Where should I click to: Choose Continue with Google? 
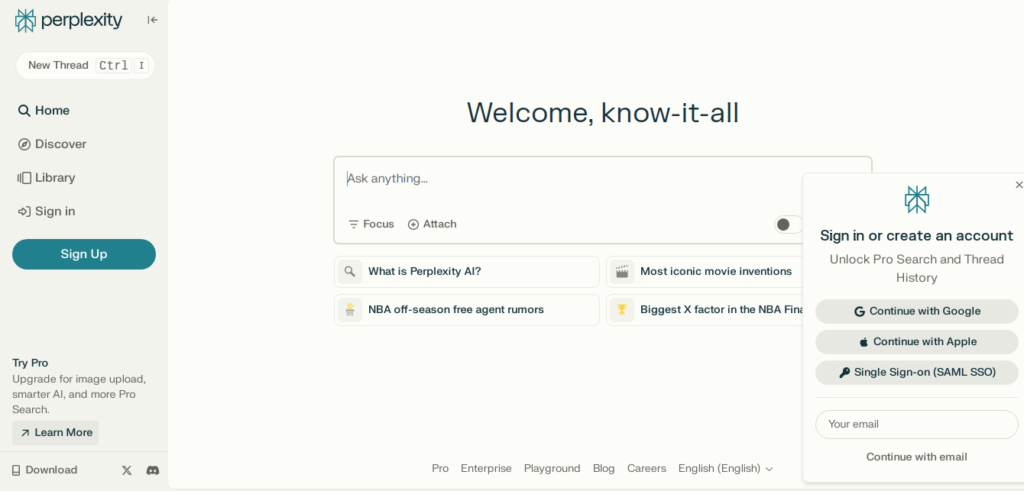(916, 311)
